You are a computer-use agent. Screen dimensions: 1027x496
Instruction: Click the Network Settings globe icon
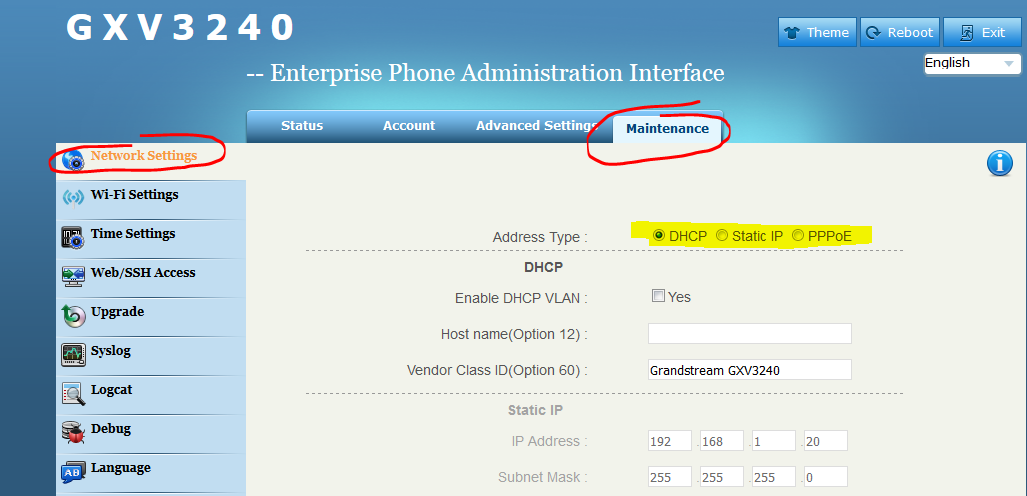point(73,159)
